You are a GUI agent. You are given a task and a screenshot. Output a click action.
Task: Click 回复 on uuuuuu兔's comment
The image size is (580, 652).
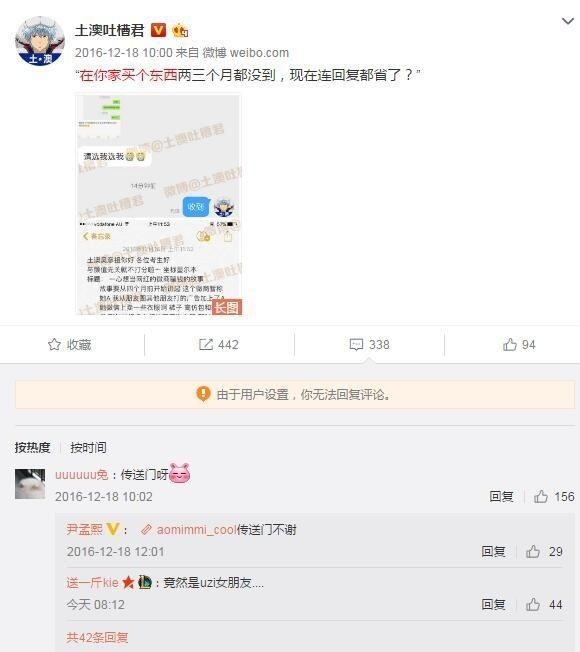click(x=501, y=496)
